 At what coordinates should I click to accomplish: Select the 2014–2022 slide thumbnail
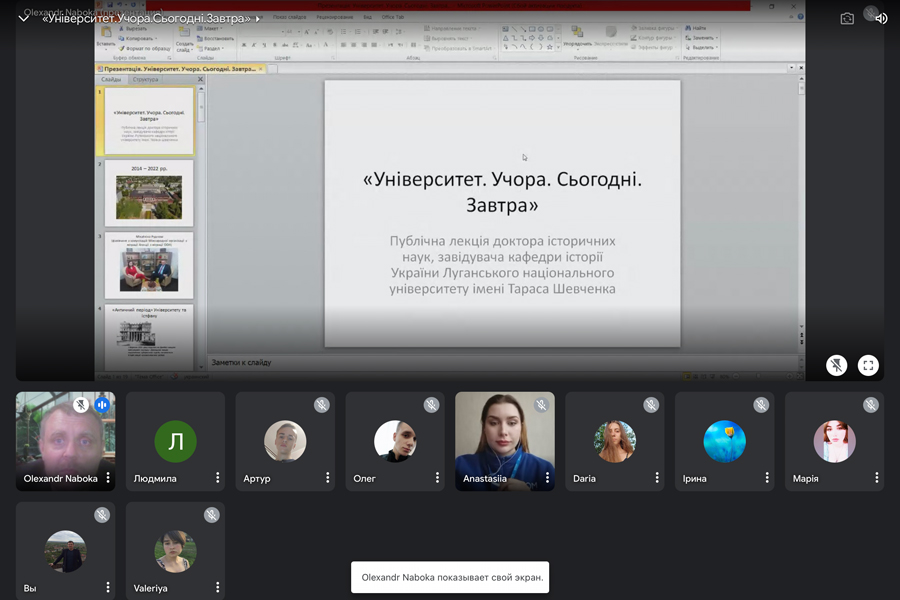pyautogui.click(x=149, y=193)
